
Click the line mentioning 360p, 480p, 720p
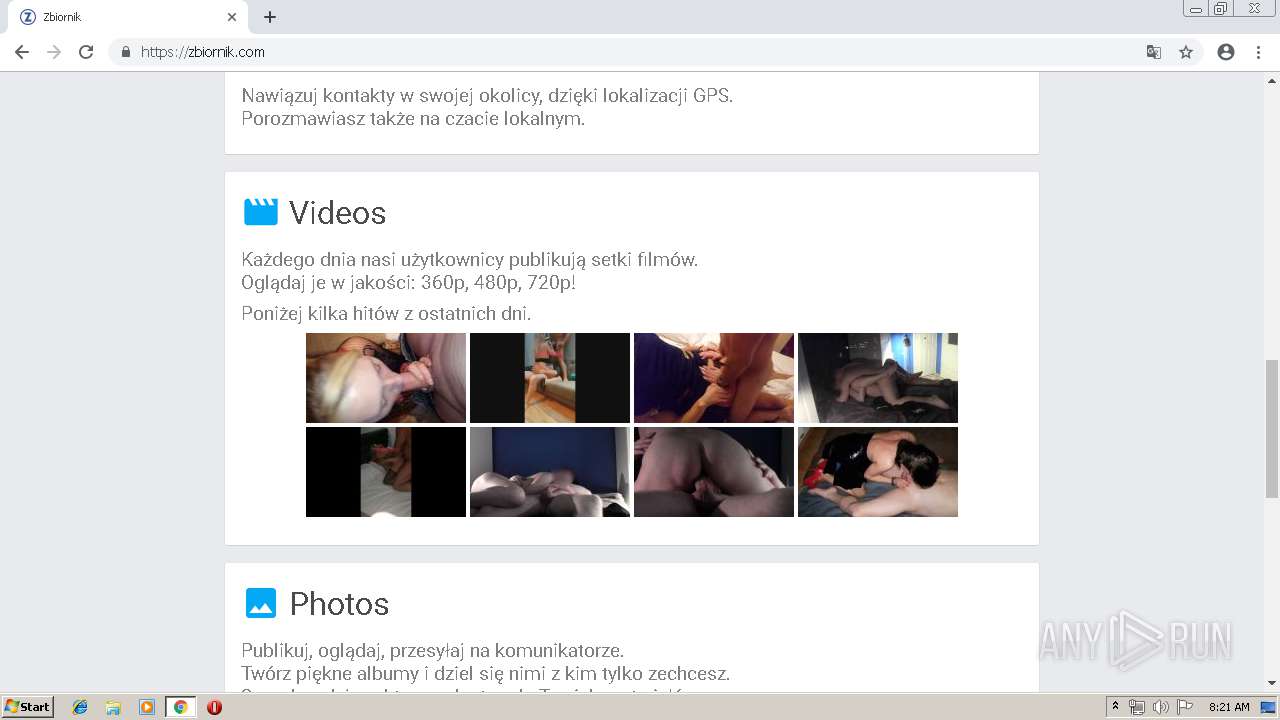coord(409,283)
